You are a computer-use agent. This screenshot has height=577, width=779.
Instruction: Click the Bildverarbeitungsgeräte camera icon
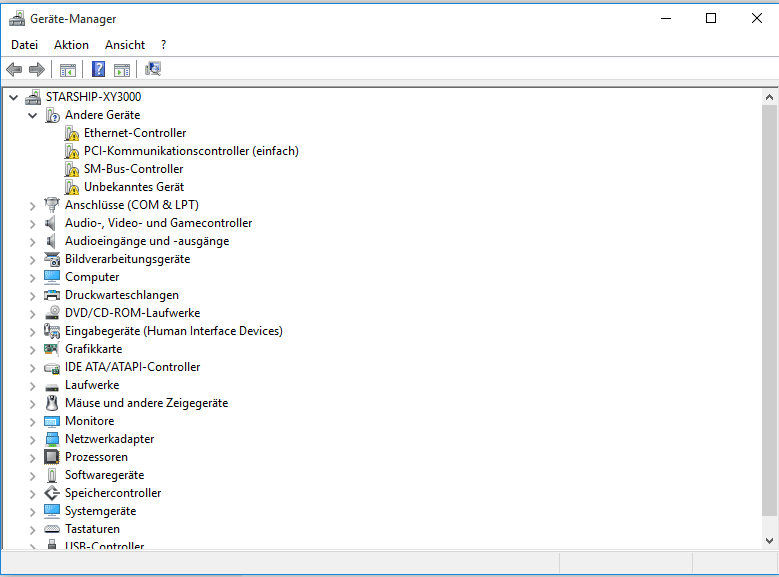(x=52, y=259)
